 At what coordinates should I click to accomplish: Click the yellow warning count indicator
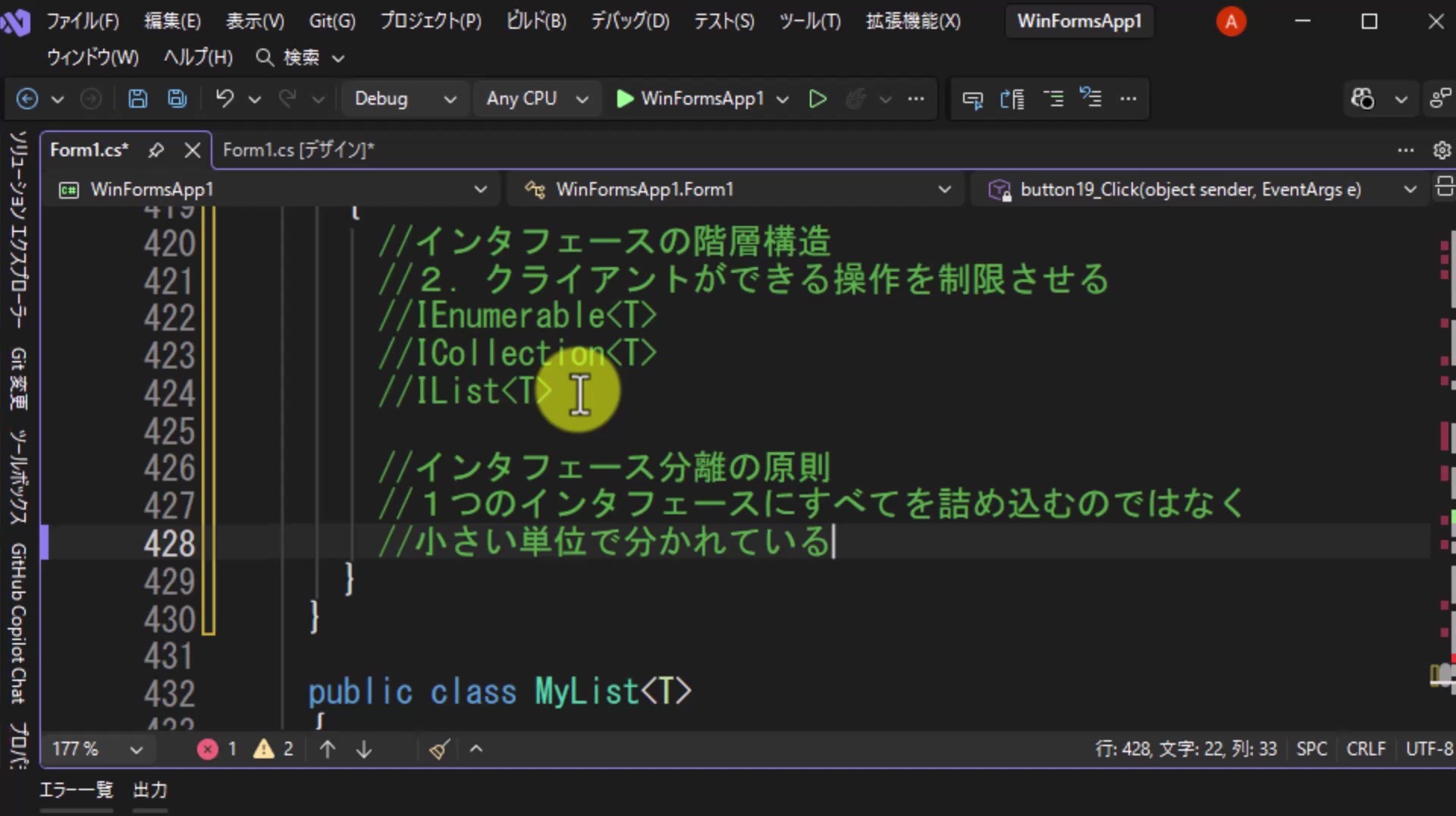[274, 749]
